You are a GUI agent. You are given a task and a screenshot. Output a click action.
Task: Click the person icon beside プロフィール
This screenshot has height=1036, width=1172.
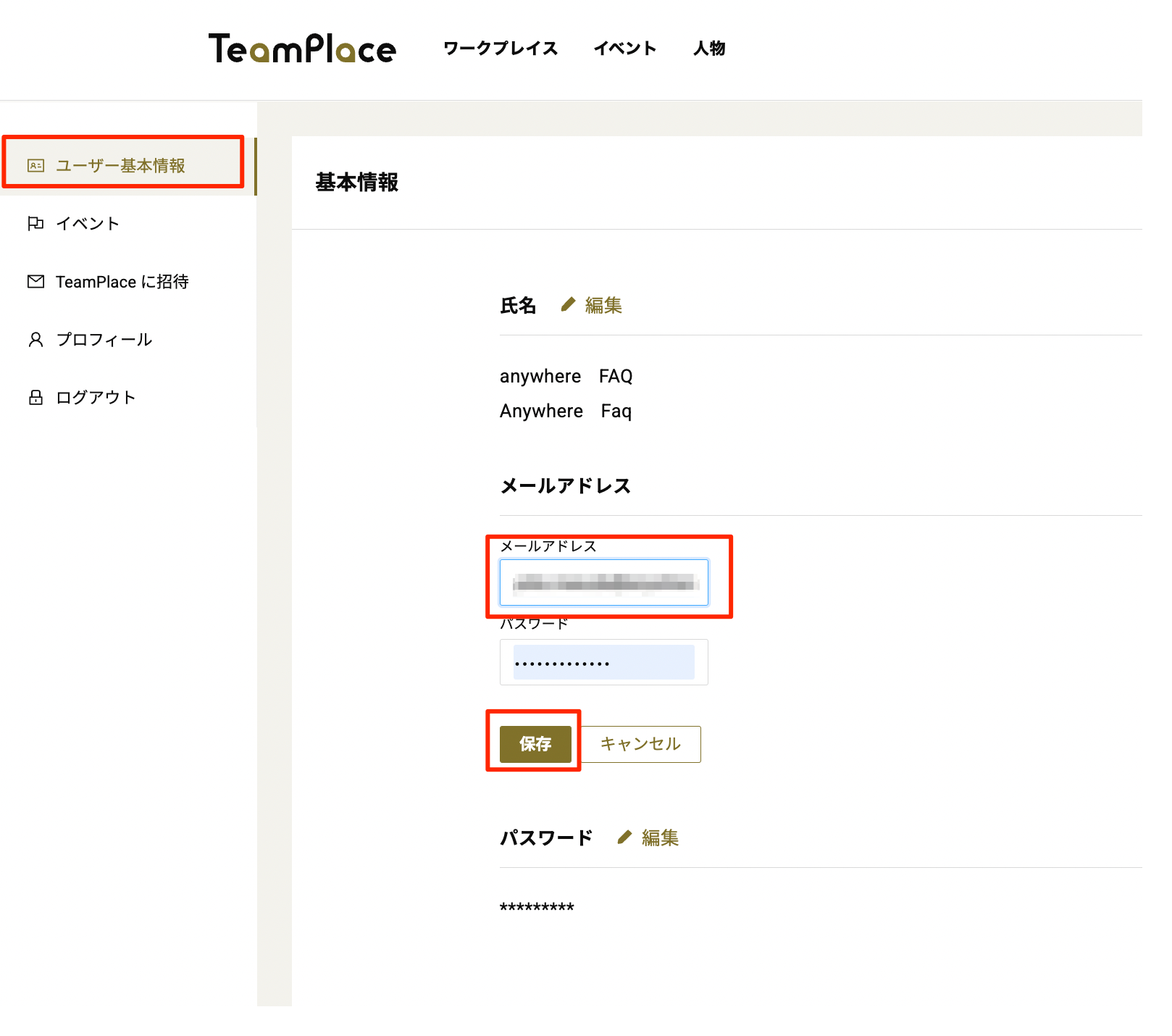(35, 339)
